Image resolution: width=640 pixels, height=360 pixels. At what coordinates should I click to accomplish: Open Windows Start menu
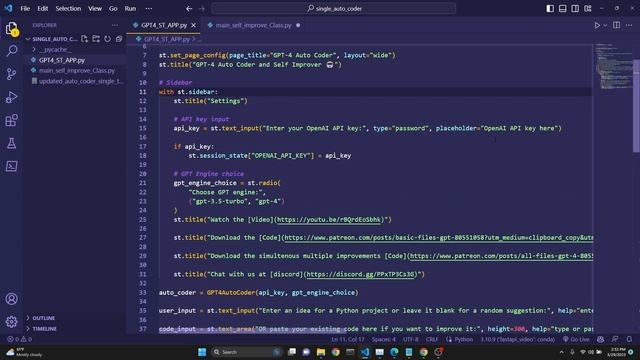pyautogui.click(x=202, y=352)
